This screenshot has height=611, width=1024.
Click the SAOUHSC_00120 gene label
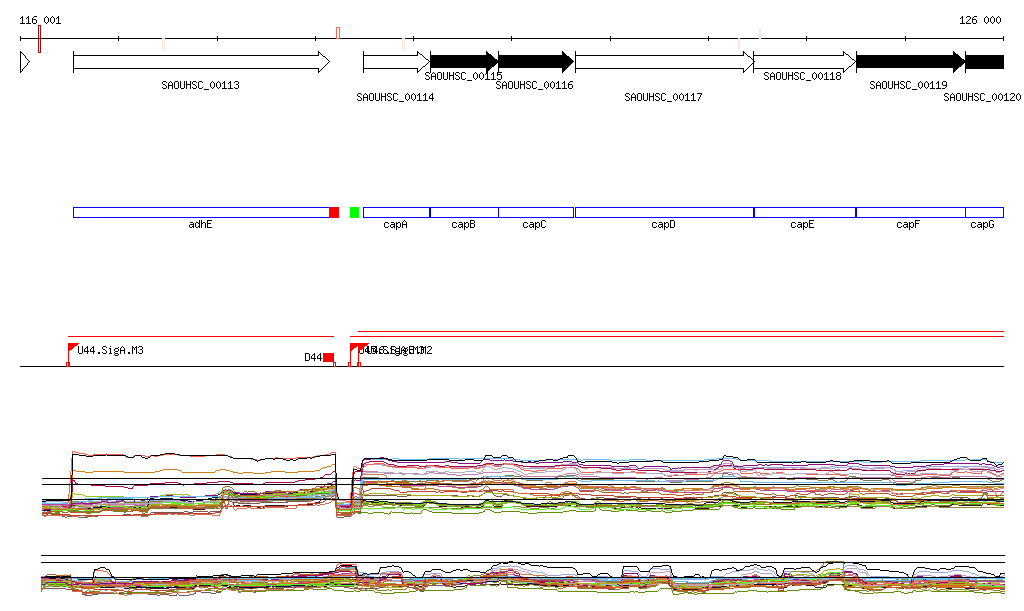(x=982, y=98)
